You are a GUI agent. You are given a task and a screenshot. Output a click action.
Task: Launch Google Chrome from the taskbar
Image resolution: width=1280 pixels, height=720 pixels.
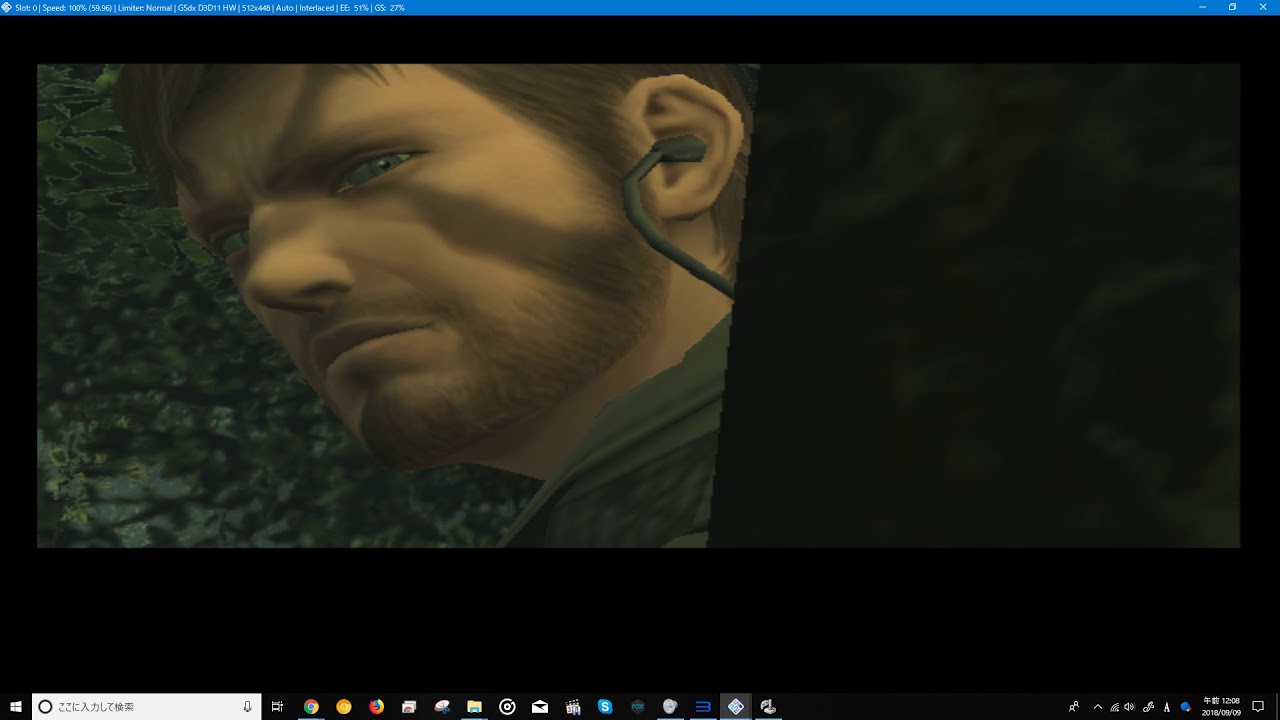(311, 707)
